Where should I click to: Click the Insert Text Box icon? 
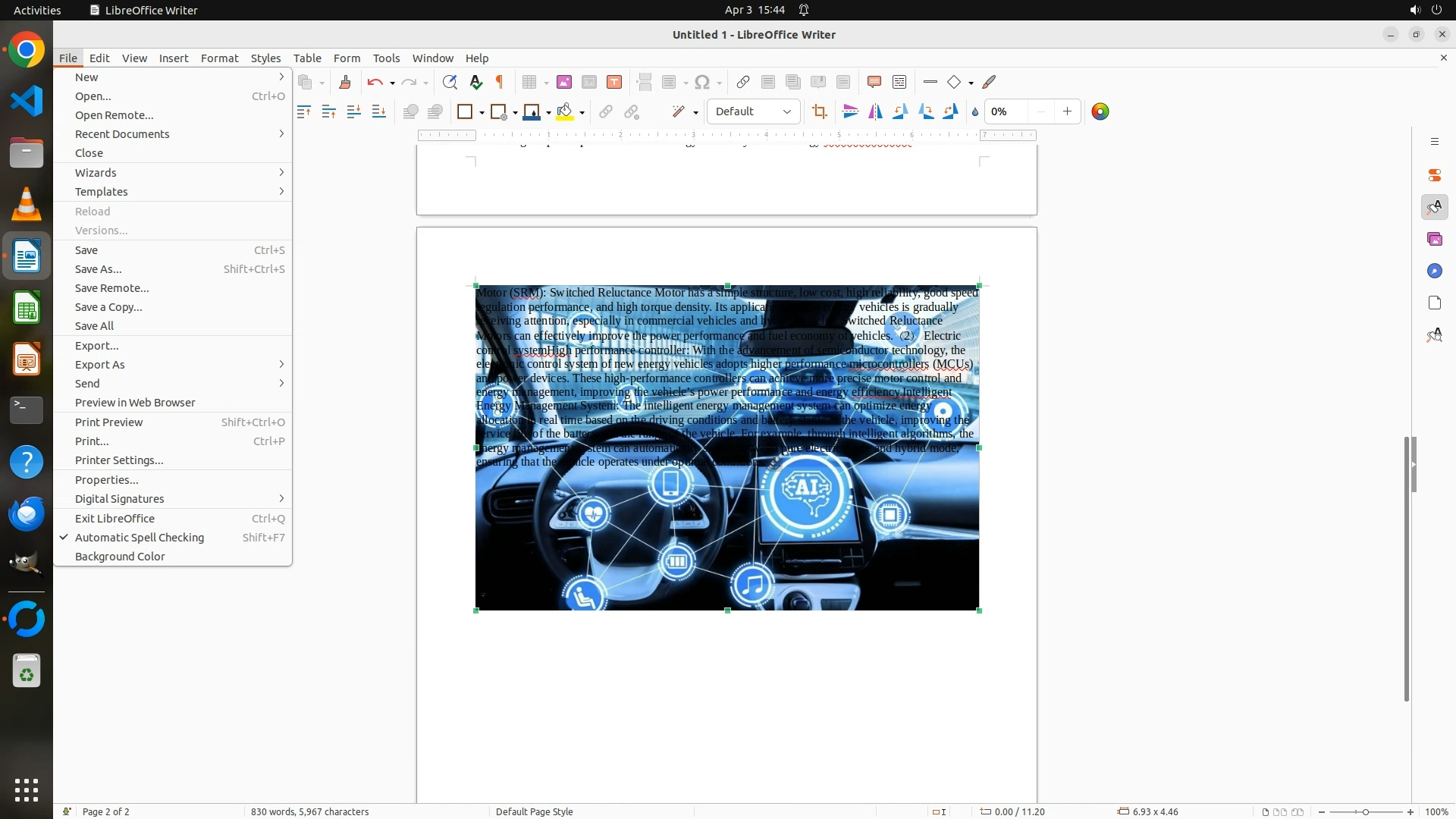pos(614,82)
